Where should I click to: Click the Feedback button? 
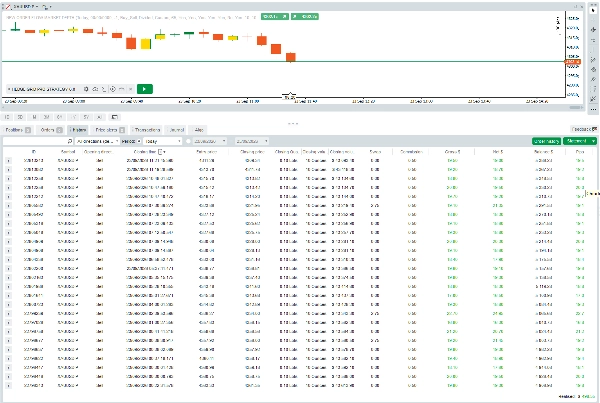pos(584,129)
